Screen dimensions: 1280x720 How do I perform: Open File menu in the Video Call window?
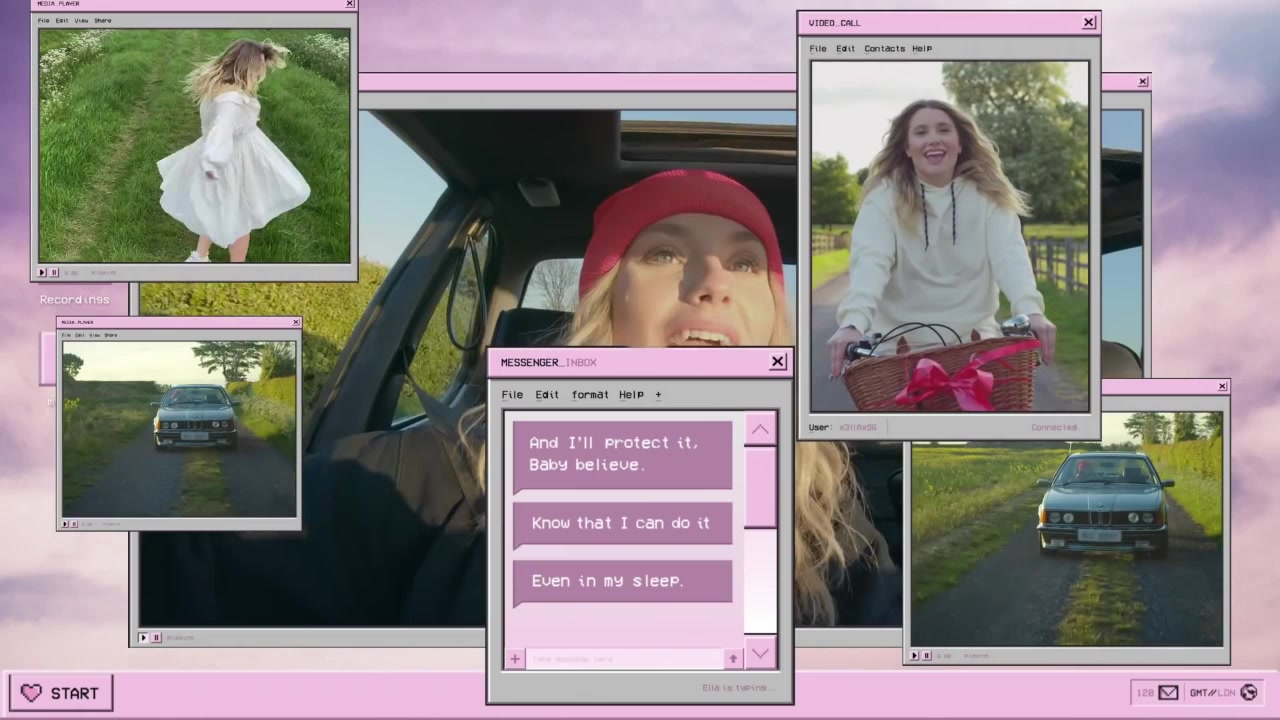(818, 48)
